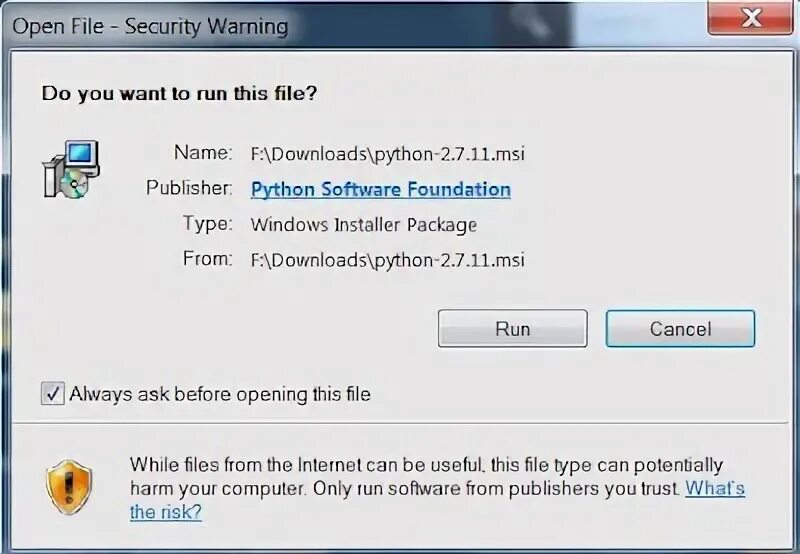Click the 'Always ask before opening' label text

(x=220, y=394)
